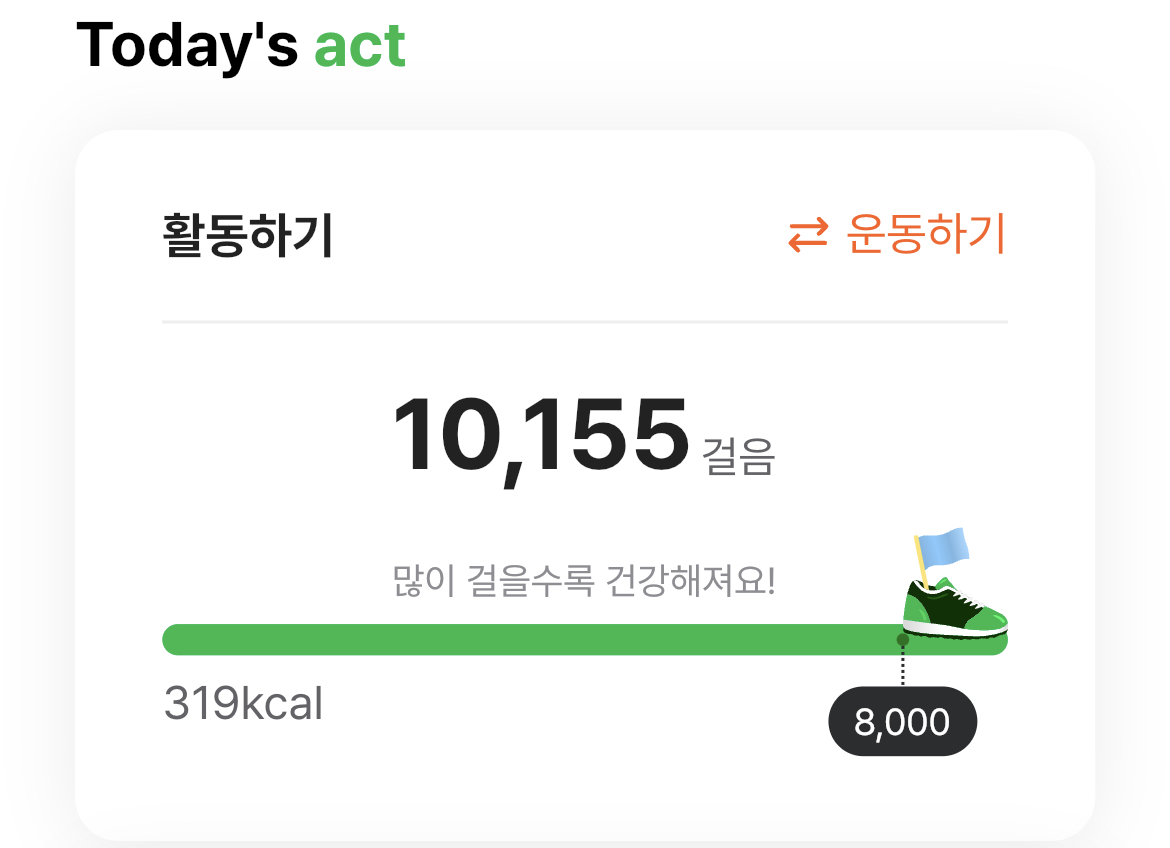Click the black "Today's" heading word
Screen dimensions: 1170x848
[186, 44]
